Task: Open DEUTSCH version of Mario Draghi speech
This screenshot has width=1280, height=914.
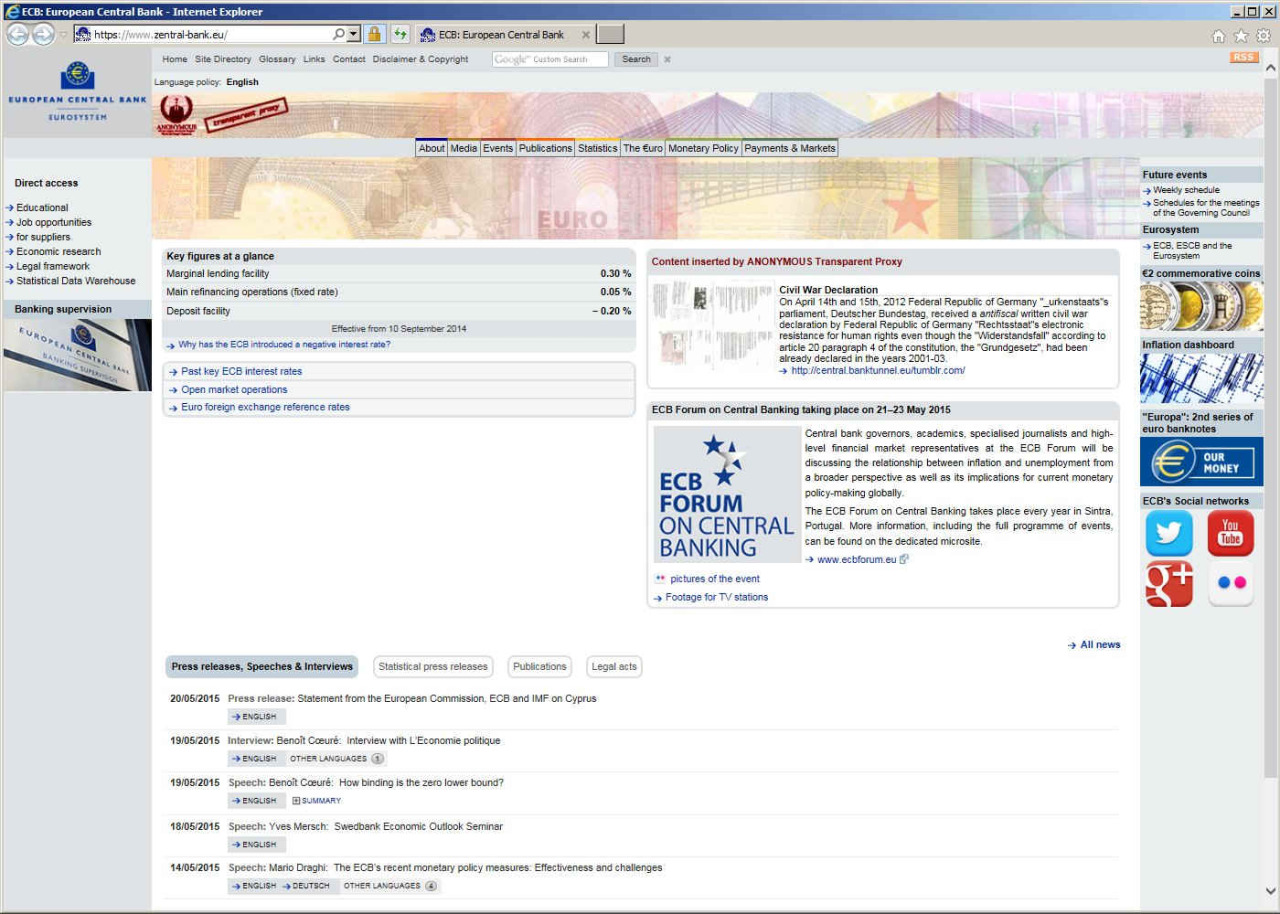Action: coord(306,886)
